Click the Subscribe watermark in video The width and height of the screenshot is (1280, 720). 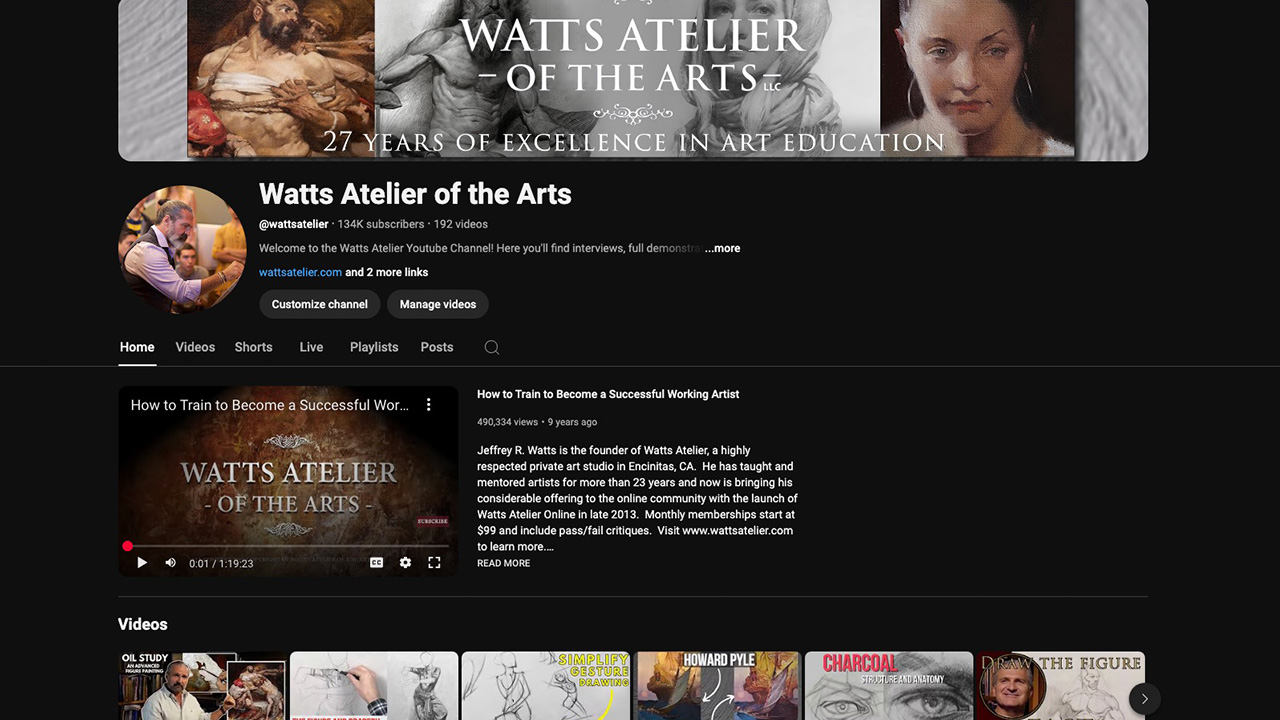point(432,521)
